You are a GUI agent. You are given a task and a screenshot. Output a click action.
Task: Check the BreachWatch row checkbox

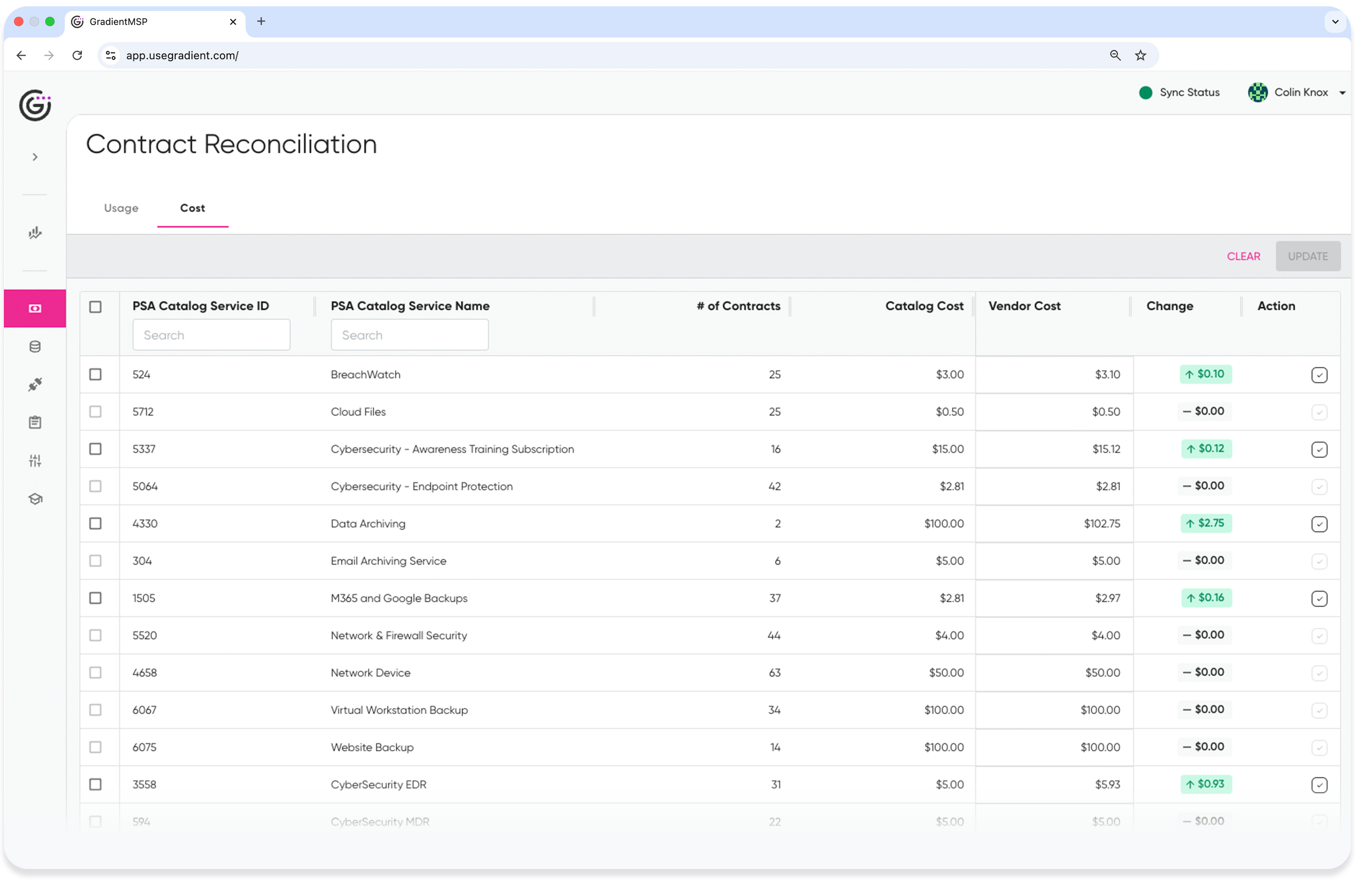click(95, 374)
